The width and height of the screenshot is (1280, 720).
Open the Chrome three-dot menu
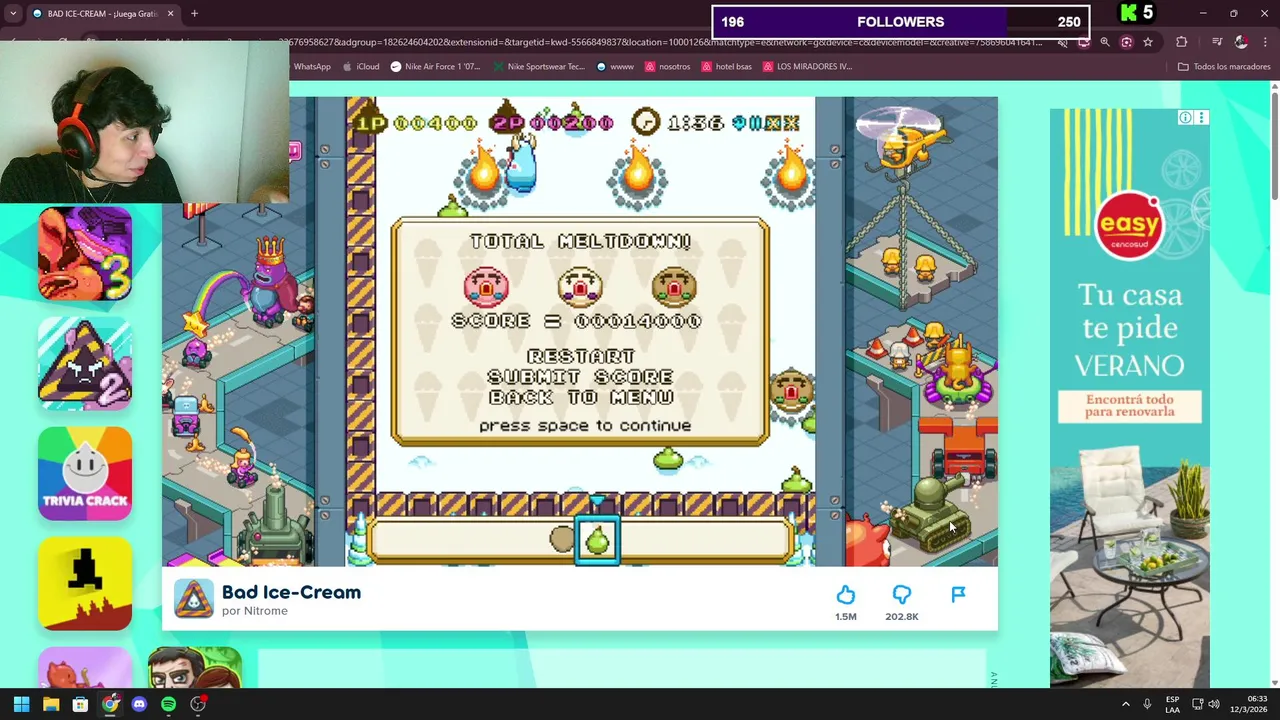pyautogui.click(x=1265, y=42)
